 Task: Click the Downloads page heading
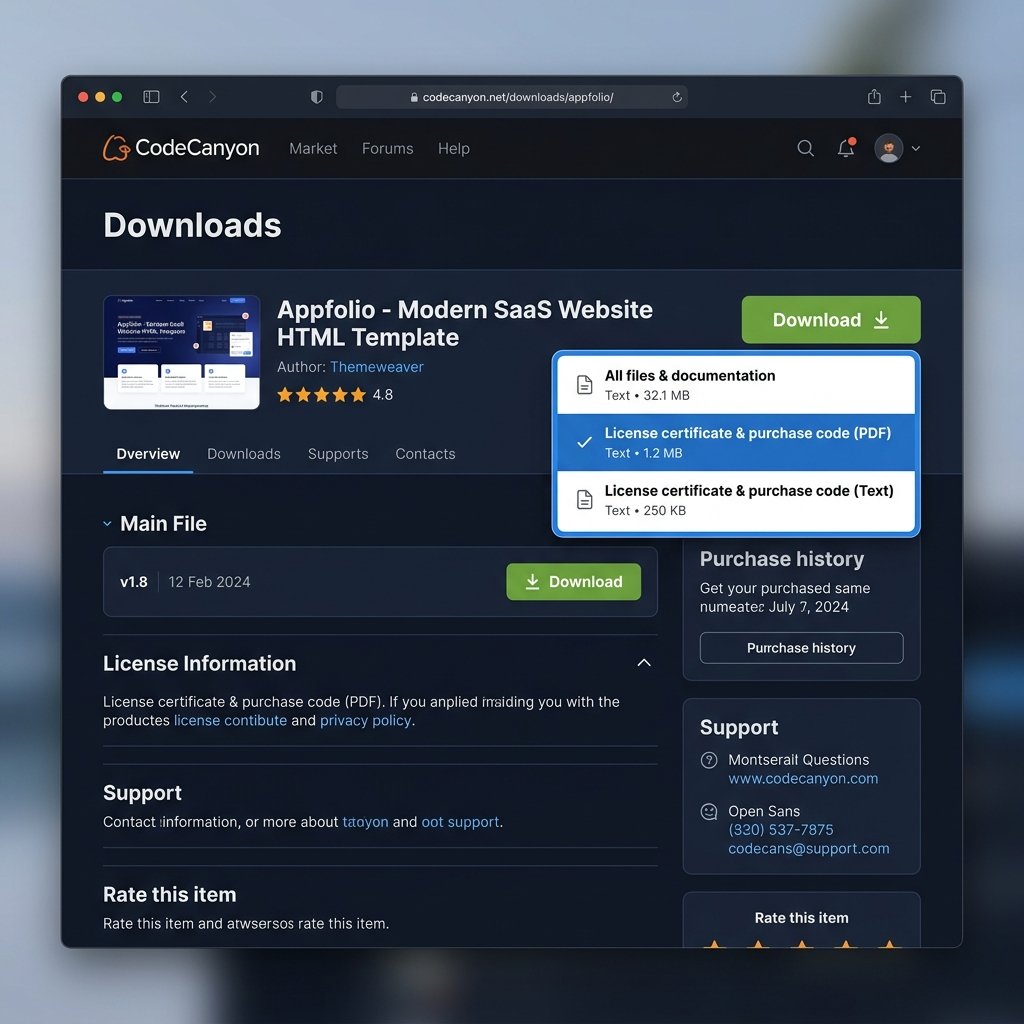pos(192,225)
